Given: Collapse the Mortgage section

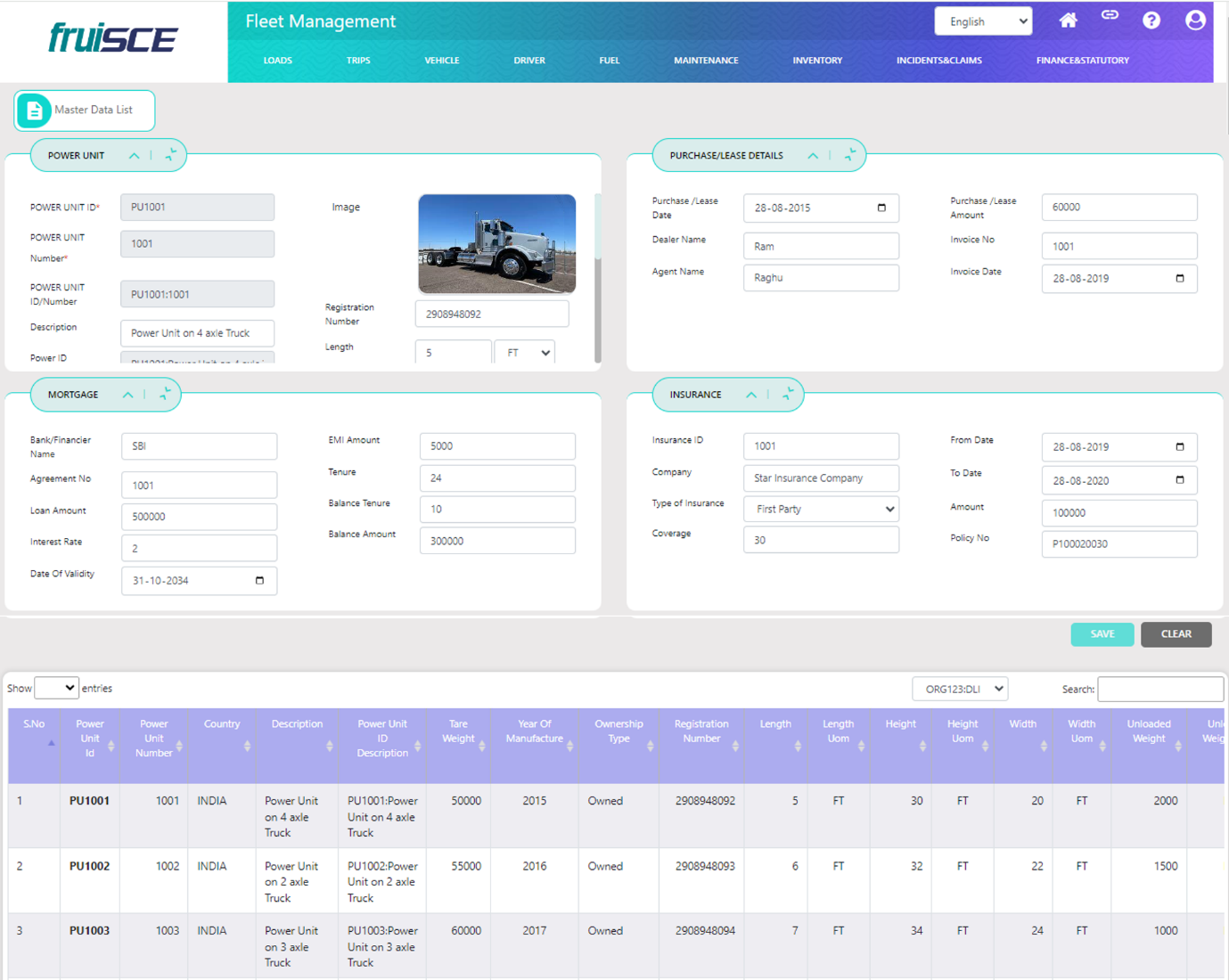Looking at the screenshot, I should [128, 395].
